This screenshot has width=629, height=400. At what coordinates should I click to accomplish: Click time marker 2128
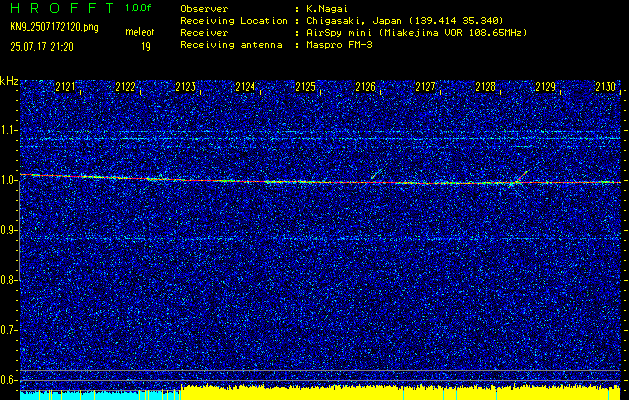click(485, 87)
